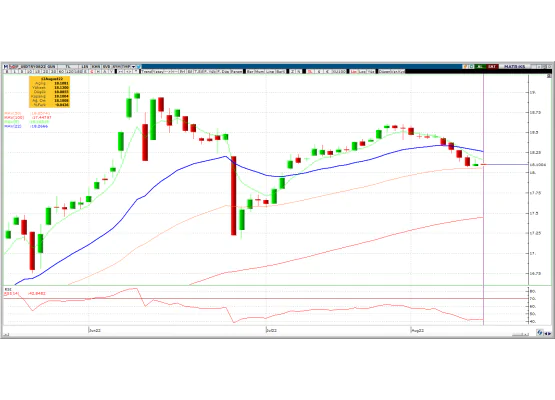
Task: Click the bottom-right scroll arrows icon
Action: (548, 333)
